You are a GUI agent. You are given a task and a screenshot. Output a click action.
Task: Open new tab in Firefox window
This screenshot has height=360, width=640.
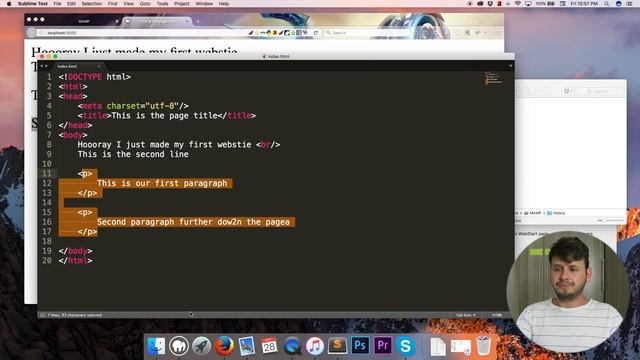[x=198, y=21]
